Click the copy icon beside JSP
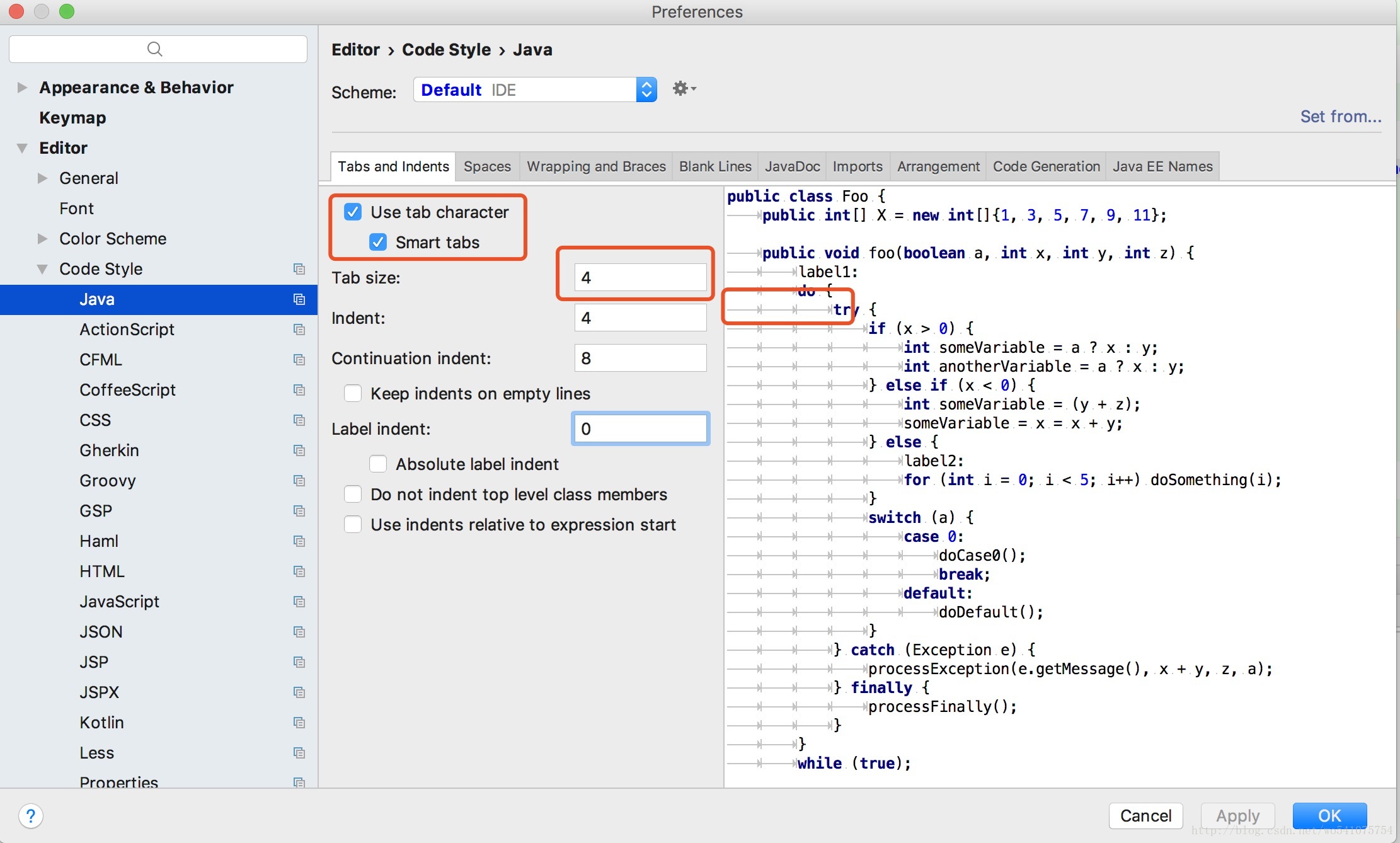Viewport: 1400px width, 843px height. 299,662
